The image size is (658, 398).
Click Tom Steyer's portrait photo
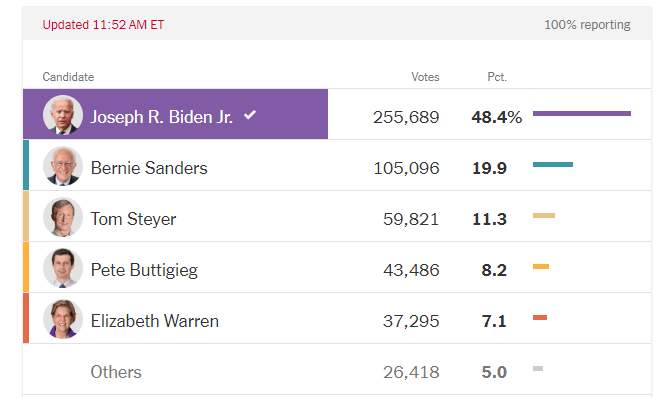[63, 217]
